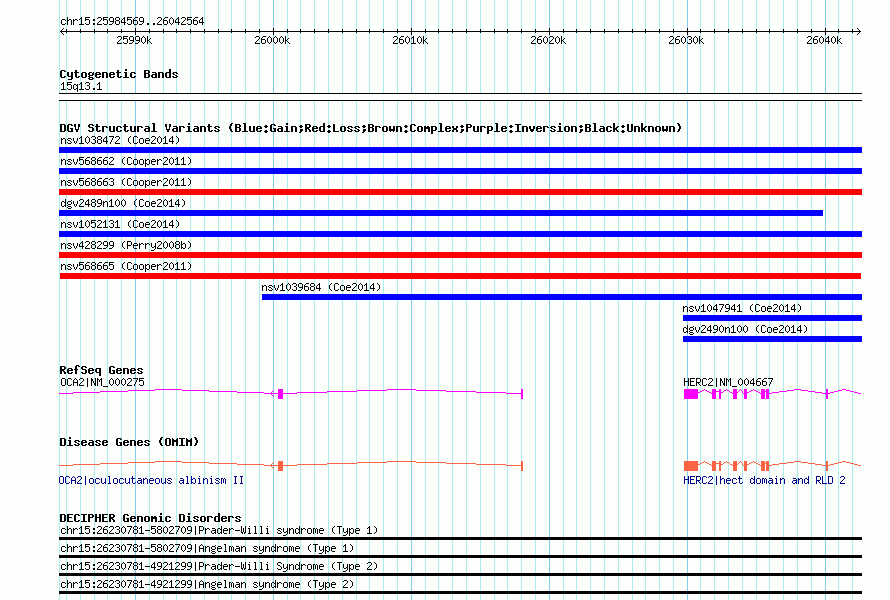This screenshot has height=600, width=890.
Task: Click the DECIPHER Genomic Disorders track title
Action: [150, 518]
